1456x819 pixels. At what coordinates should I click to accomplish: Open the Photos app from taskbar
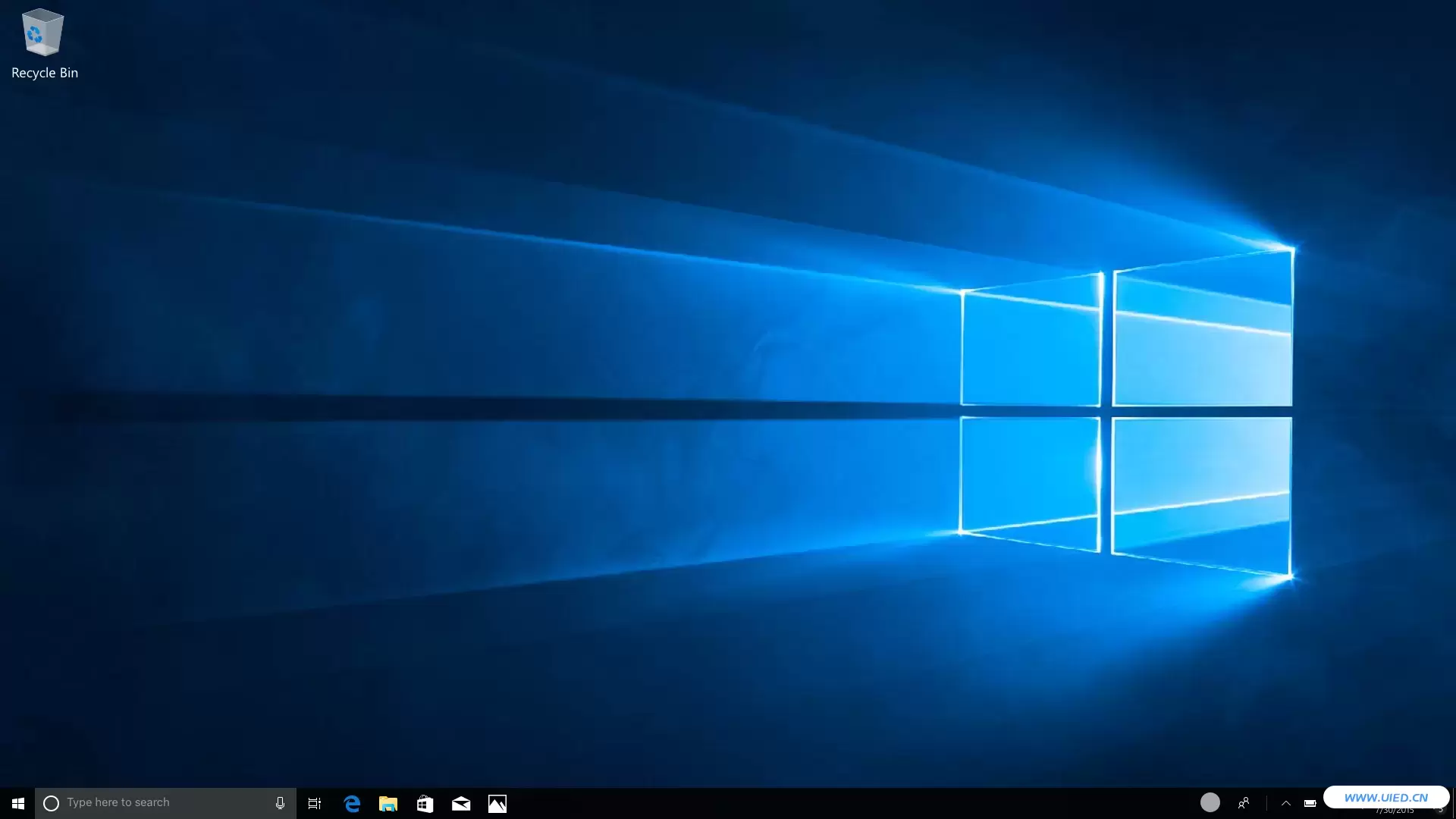coord(497,804)
